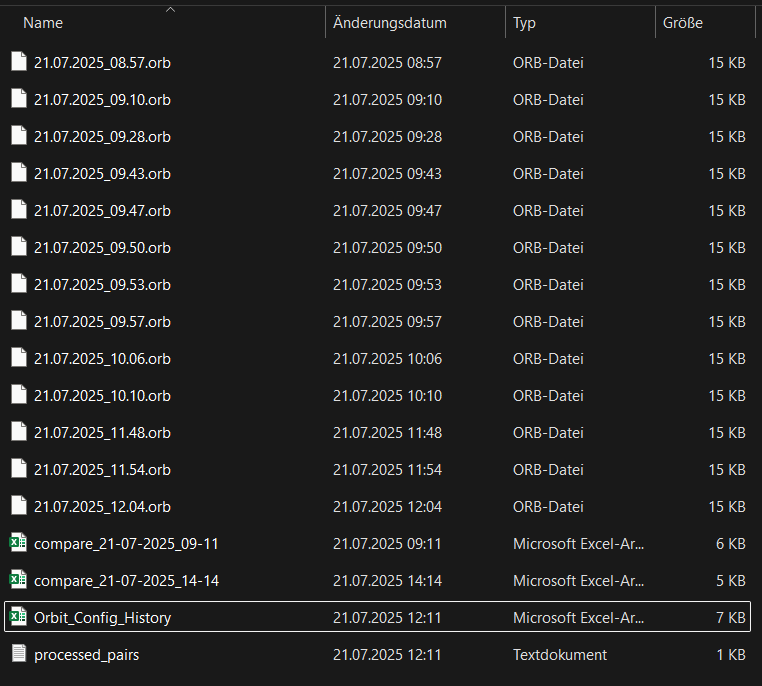Click Excel icon of compare_21-07-2025_09-11
Viewport: 762px width, 686px height.
18,542
